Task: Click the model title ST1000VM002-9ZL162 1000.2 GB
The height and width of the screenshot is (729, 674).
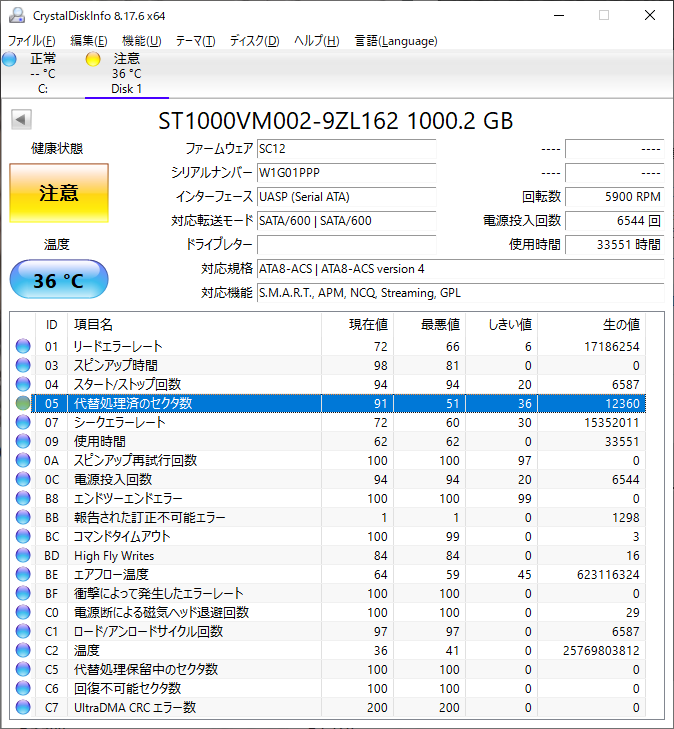Action: click(x=336, y=121)
